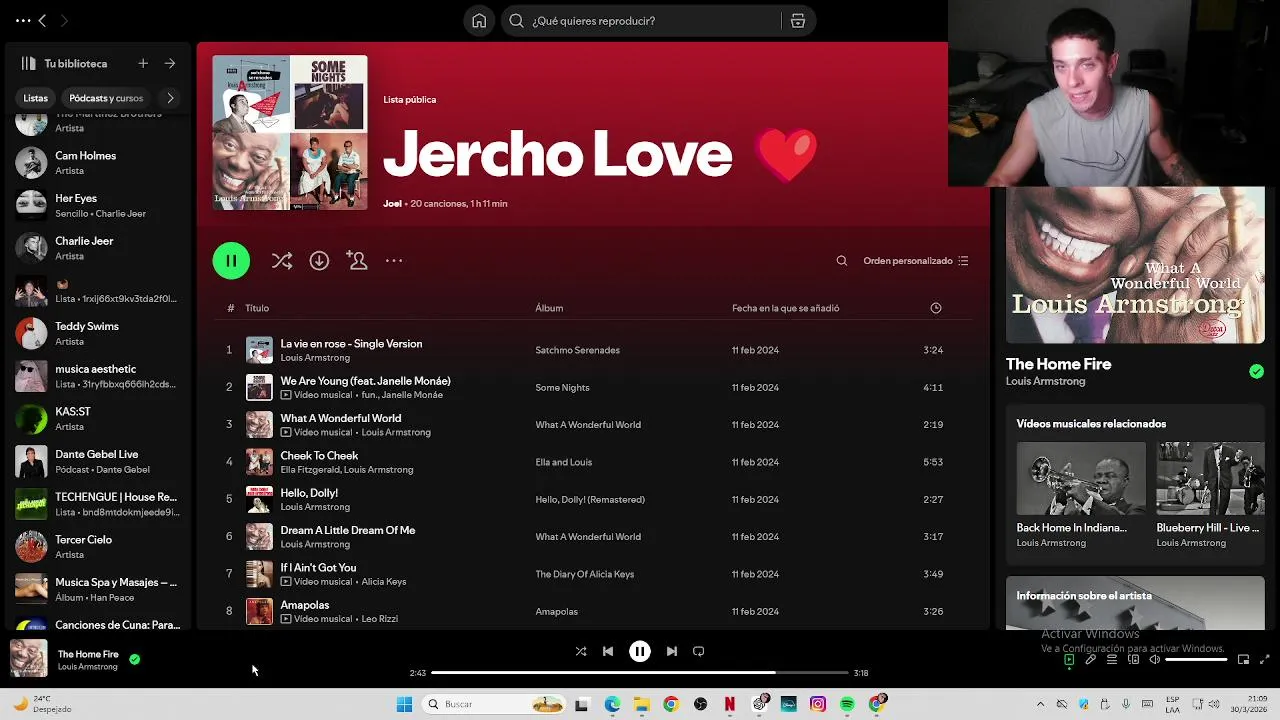Open the playback queue
The width and height of the screenshot is (1280, 720).
pyautogui.click(x=1111, y=660)
